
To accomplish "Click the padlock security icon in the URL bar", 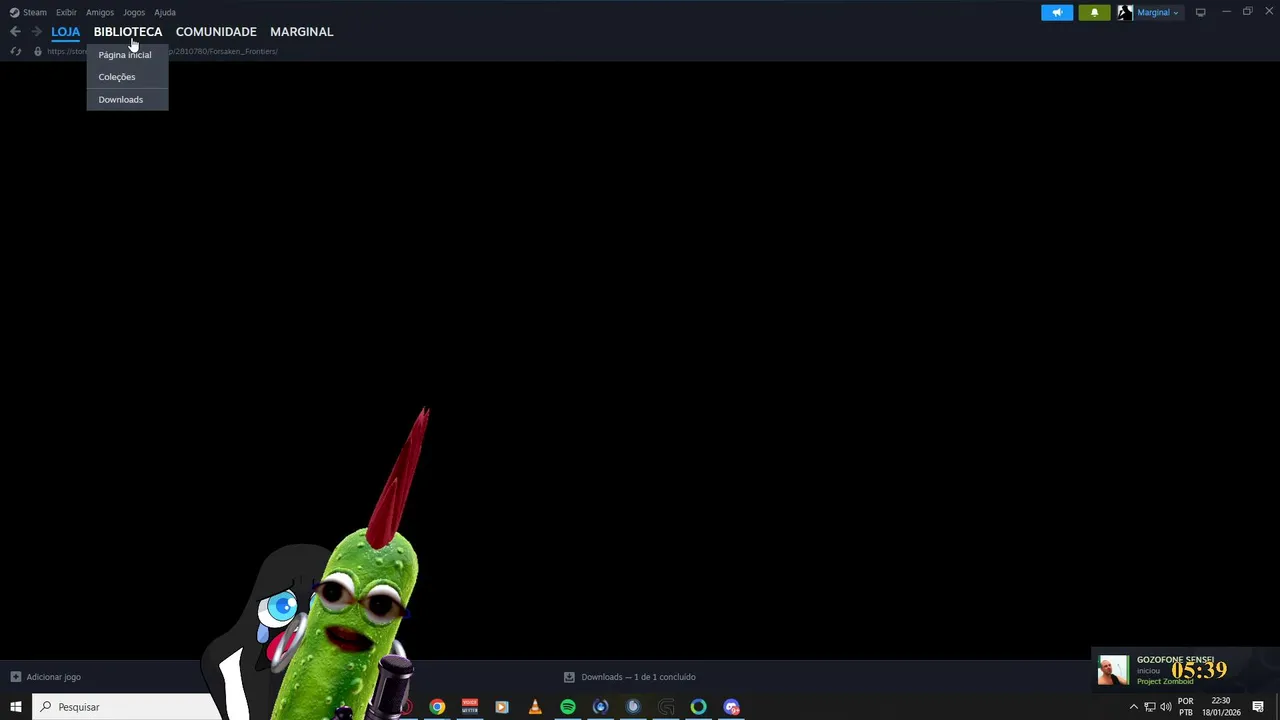I will (38, 51).
